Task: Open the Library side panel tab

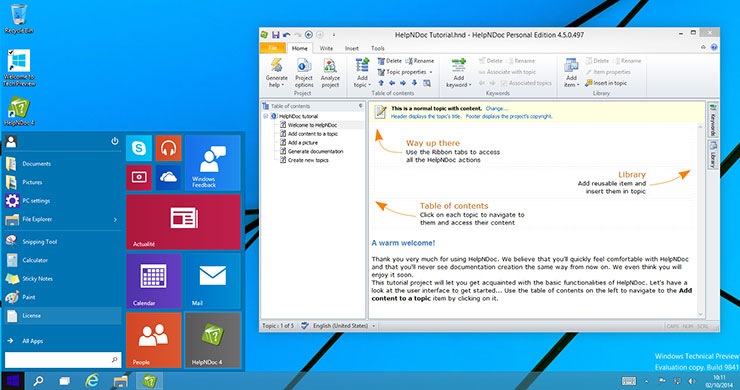Action: pos(713,154)
